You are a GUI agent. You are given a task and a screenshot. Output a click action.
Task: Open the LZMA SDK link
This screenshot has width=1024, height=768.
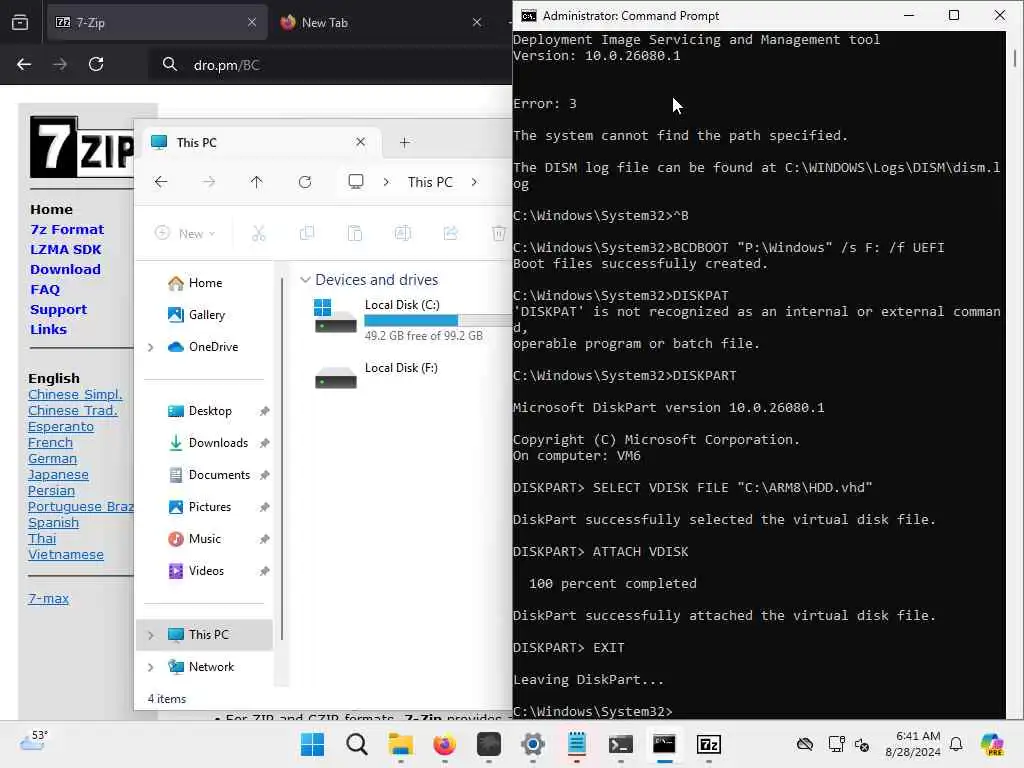tap(65, 249)
